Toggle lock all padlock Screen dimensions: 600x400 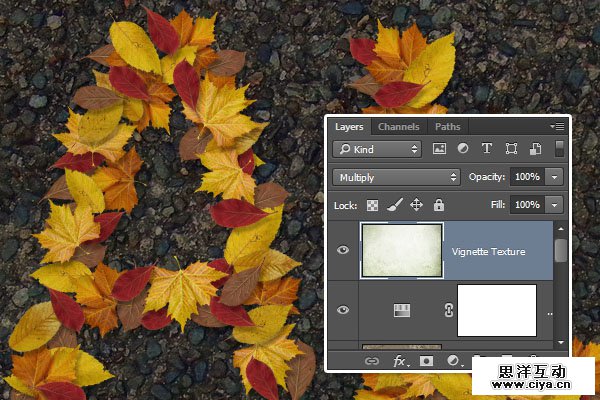coord(438,205)
